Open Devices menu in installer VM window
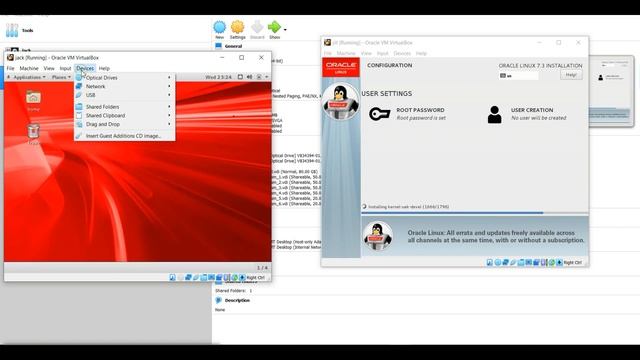 coord(402,53)
